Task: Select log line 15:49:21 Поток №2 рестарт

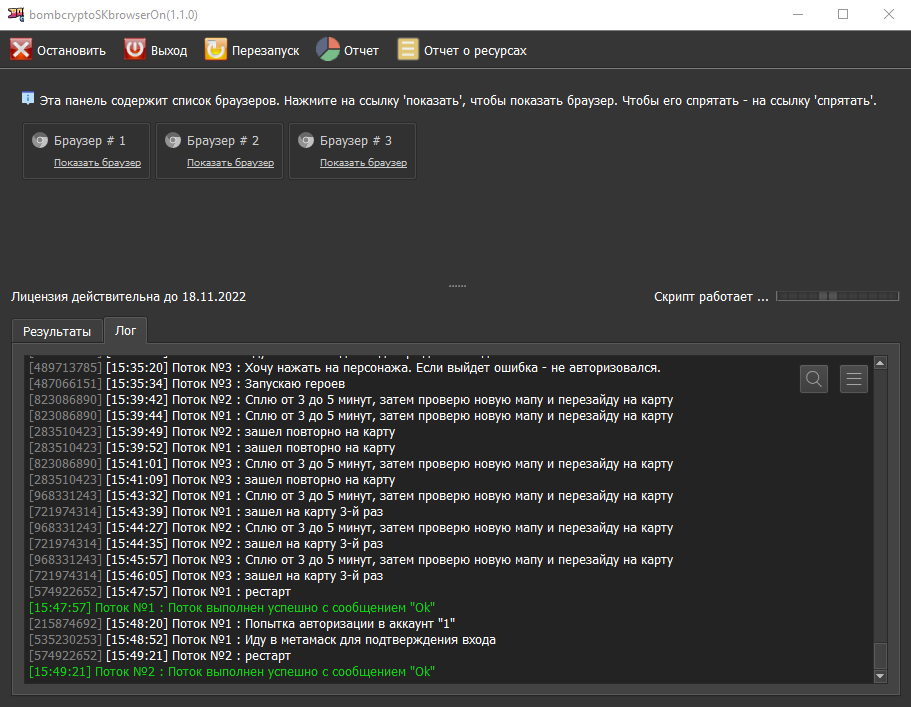Action: pyautogui.click(x=160, y=655)
